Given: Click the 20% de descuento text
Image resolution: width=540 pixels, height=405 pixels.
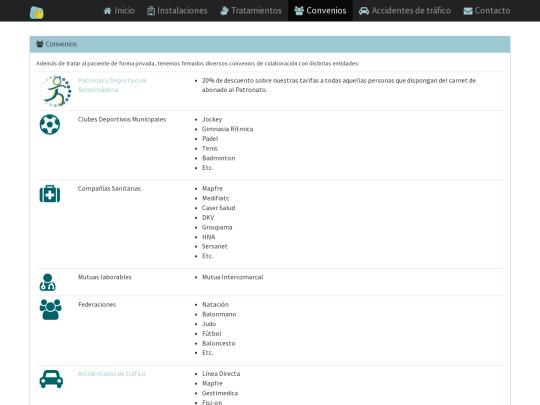Looking at the screenshot, I should click(x=339, y=85).
